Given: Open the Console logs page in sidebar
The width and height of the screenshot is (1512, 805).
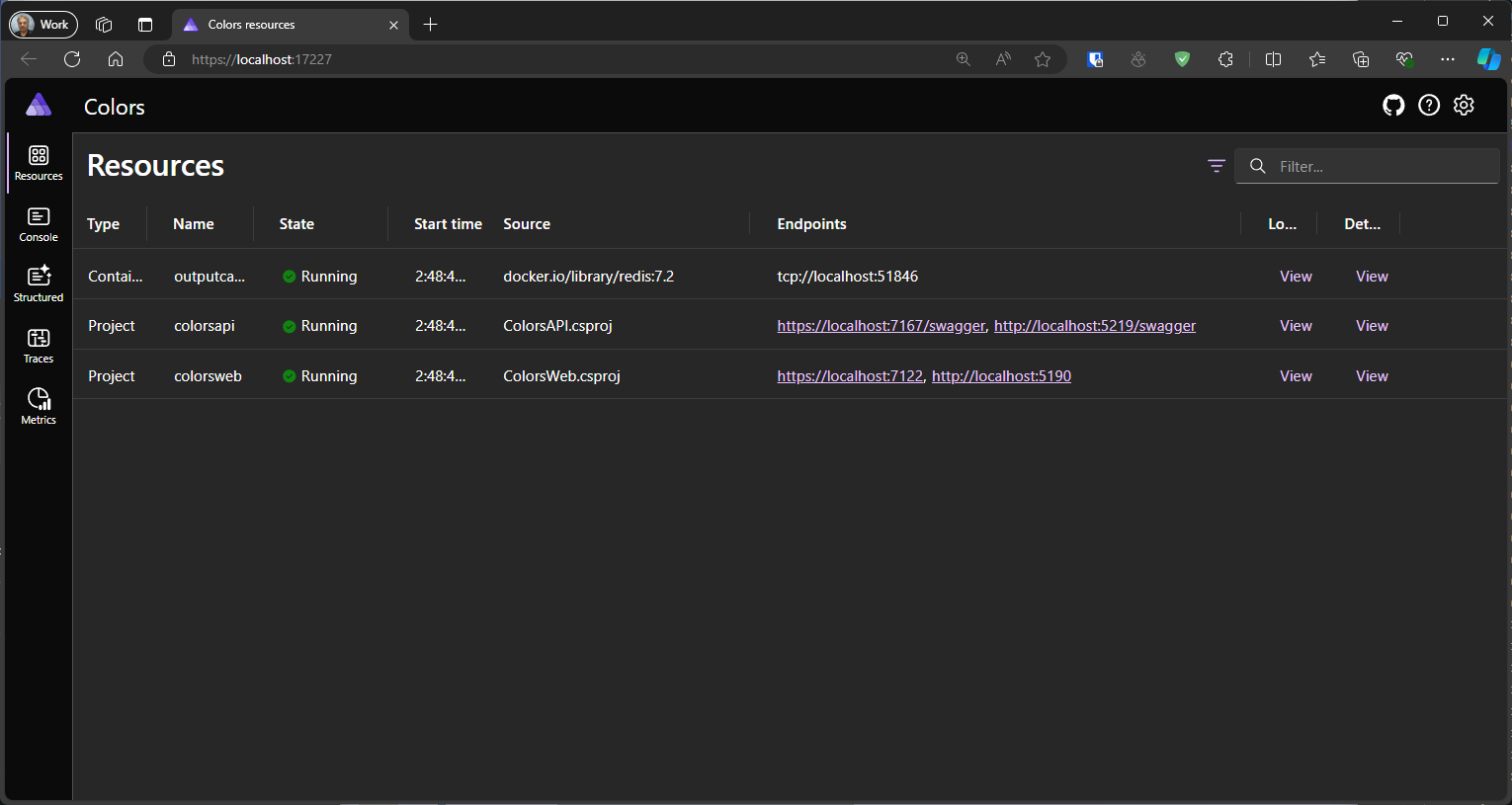Looking at the screenshot, I should pos(39,224).
